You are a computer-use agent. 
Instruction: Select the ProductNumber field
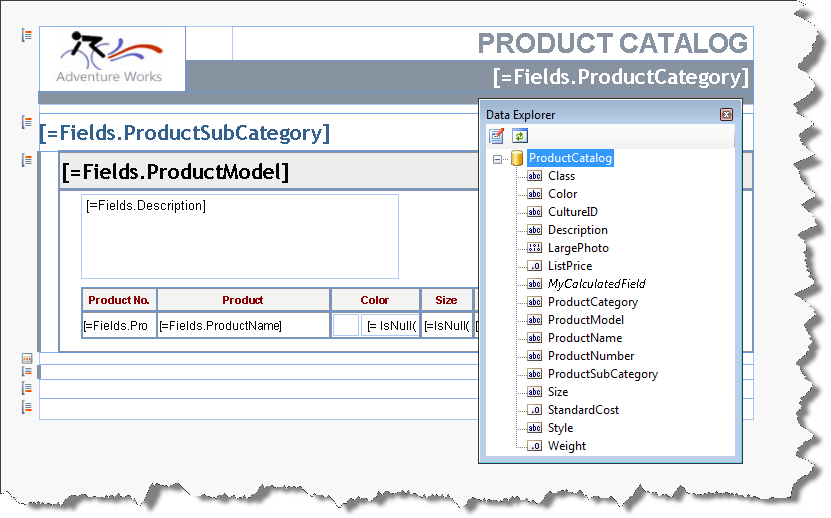click(591, 356)
